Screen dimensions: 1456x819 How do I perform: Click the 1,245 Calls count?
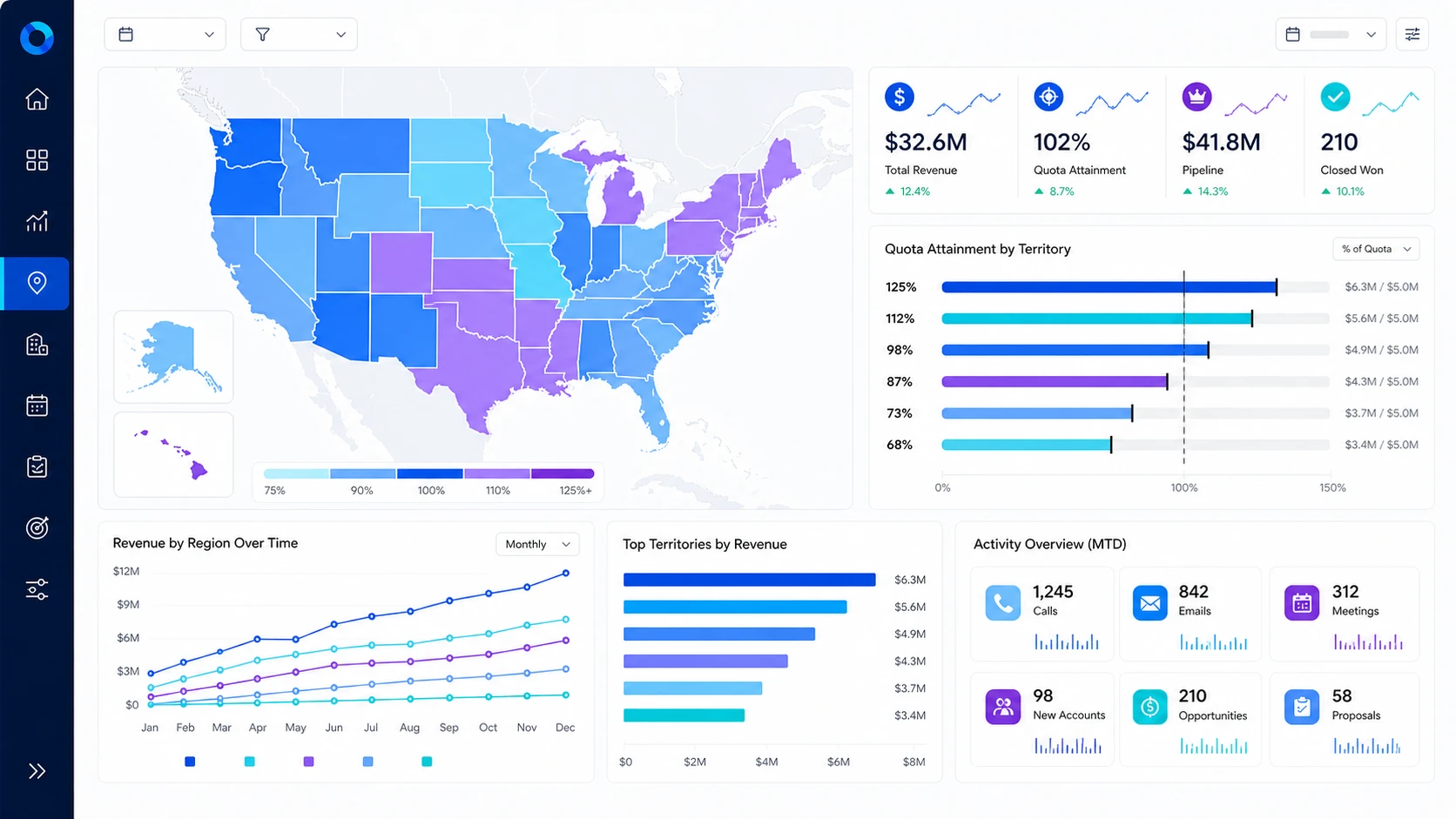point(1053,592)
